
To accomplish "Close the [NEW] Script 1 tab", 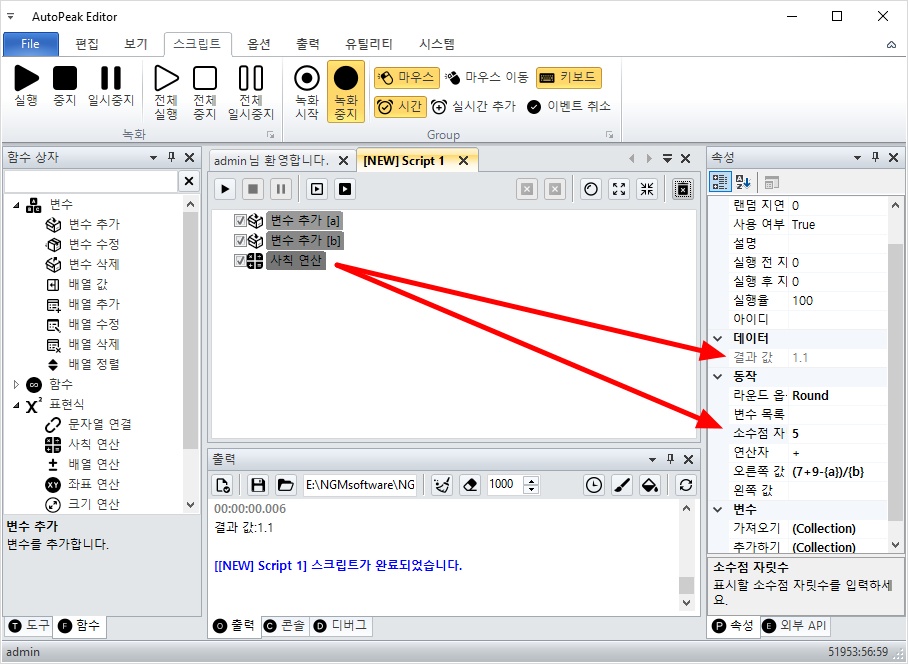I will (463, 161).
